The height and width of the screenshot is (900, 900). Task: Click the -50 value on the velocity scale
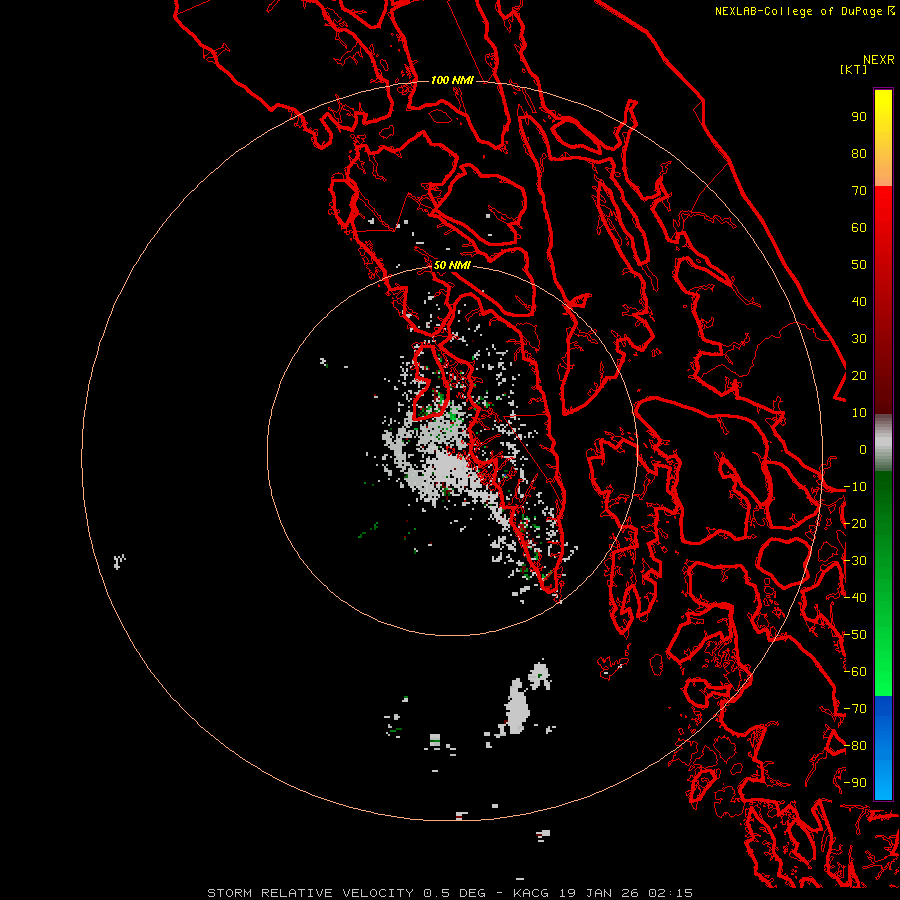855,635
